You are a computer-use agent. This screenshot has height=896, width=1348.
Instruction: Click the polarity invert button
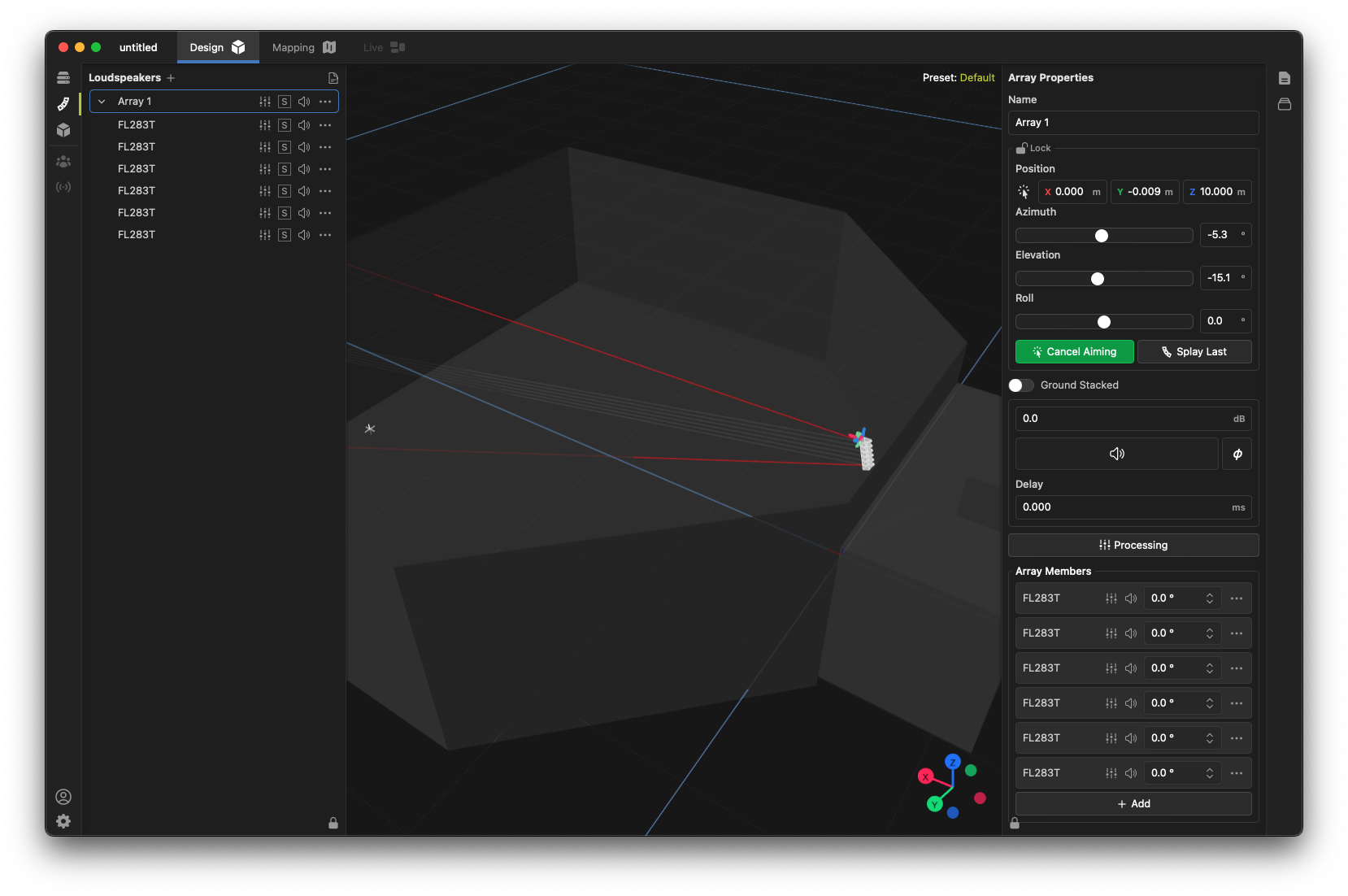[x=1237, y=454]
